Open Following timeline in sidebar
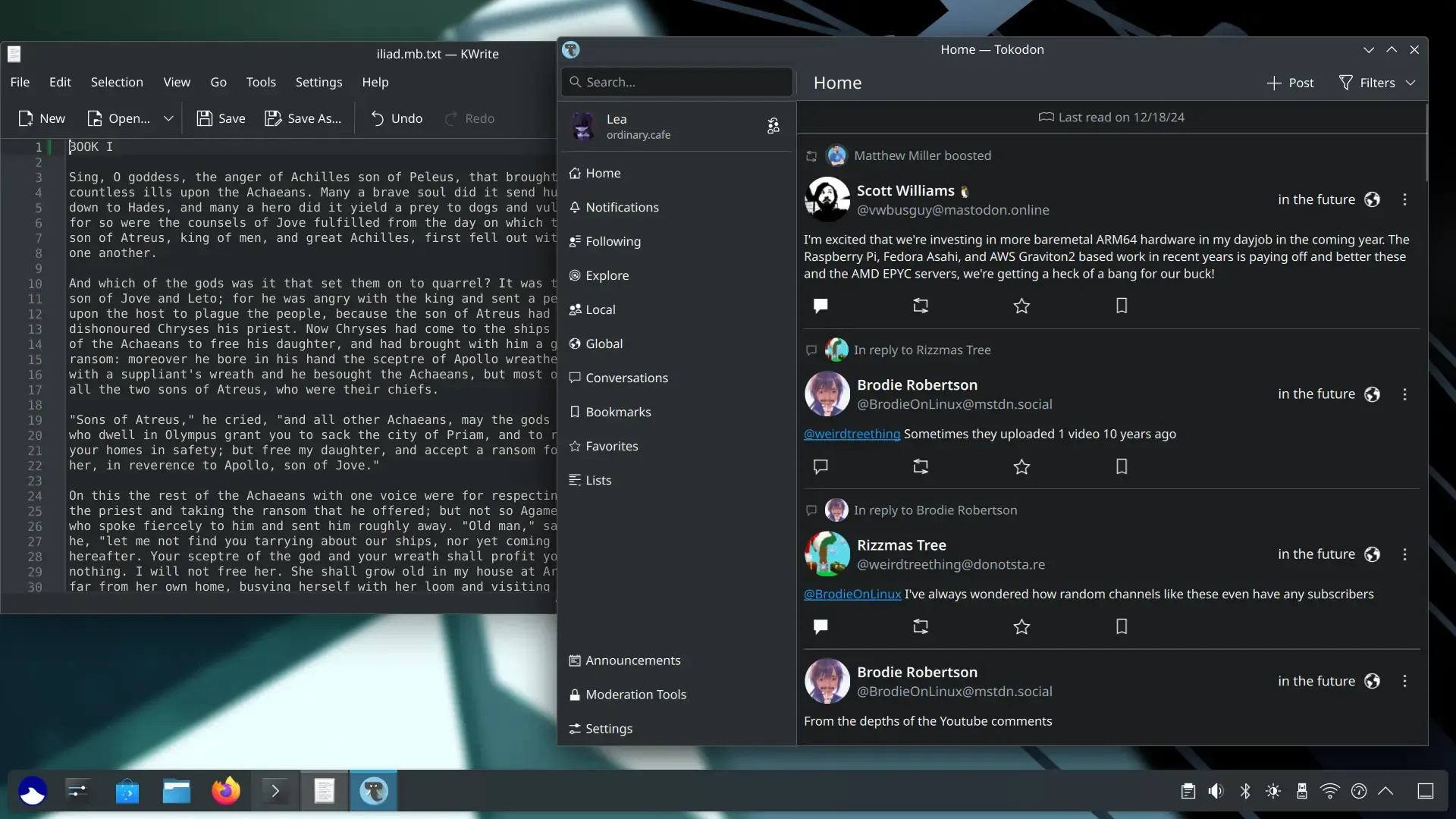The height and width of the screenshot is (819, 1456). pos(677,241)
